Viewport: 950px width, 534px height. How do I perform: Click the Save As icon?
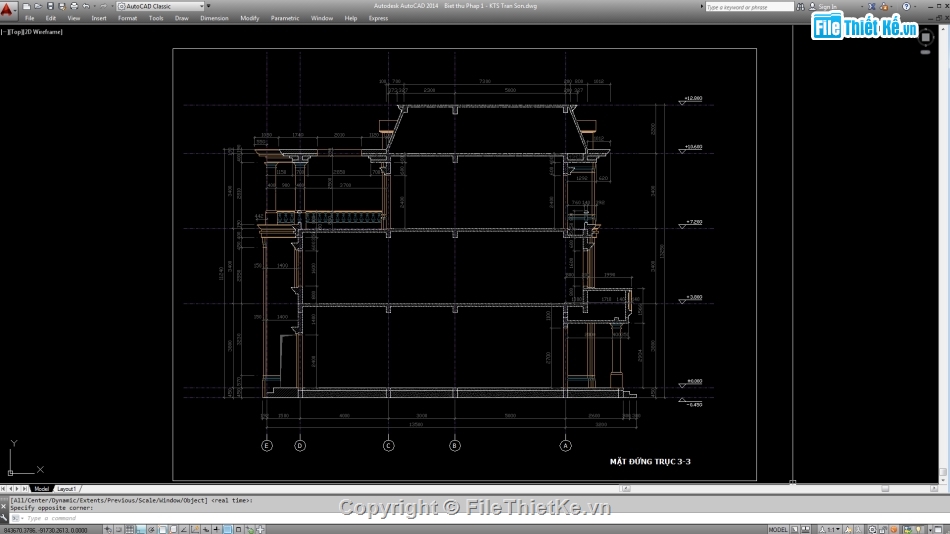pos(62,6)
